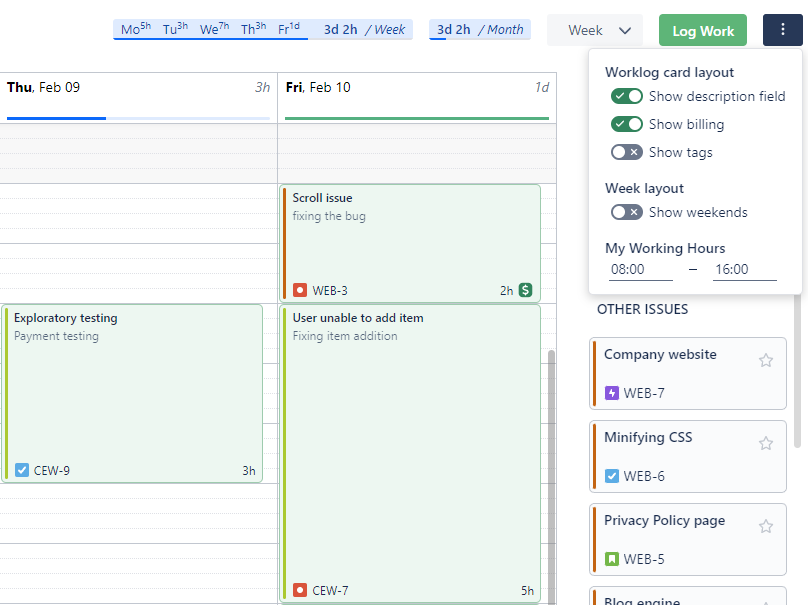Click the working hours end time 16:00
Image resolution: width=808 pixels, height=605 pixels.
(x=745, y=270)
